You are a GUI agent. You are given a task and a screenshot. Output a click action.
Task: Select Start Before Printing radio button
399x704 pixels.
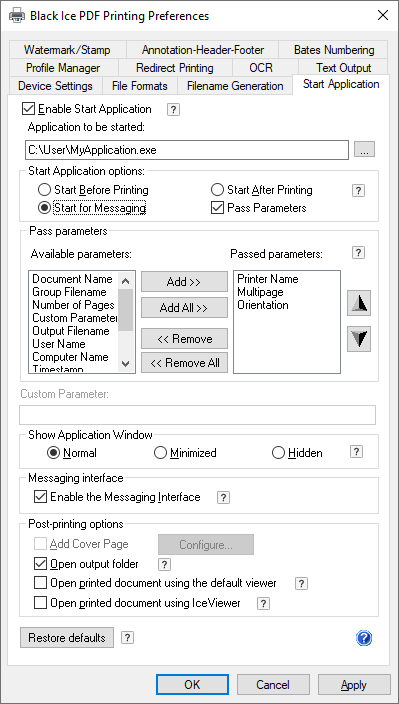coord(44,190)
